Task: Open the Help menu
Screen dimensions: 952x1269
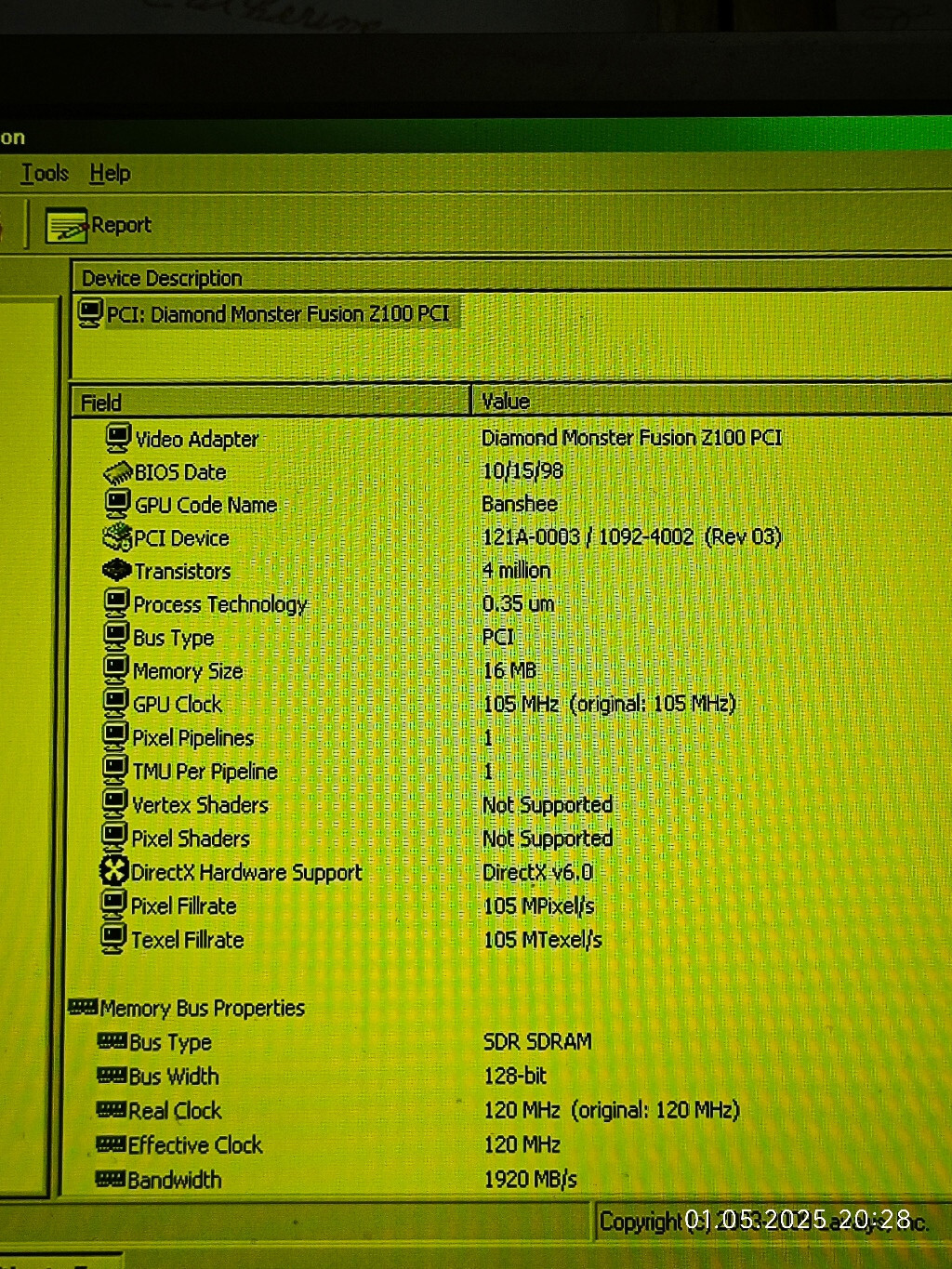Action: [x=110, y=174]
